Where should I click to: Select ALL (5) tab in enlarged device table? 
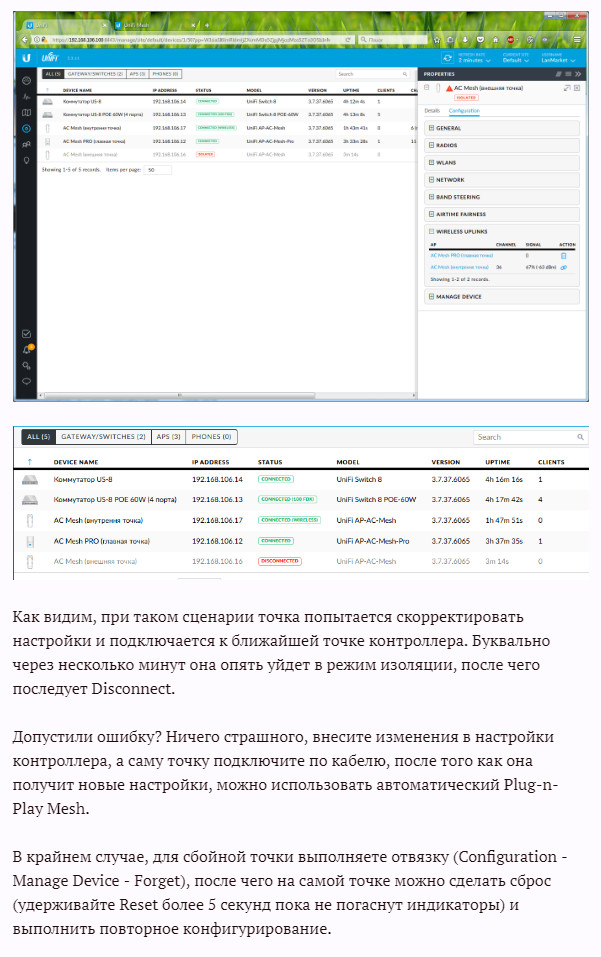[38, 437]
